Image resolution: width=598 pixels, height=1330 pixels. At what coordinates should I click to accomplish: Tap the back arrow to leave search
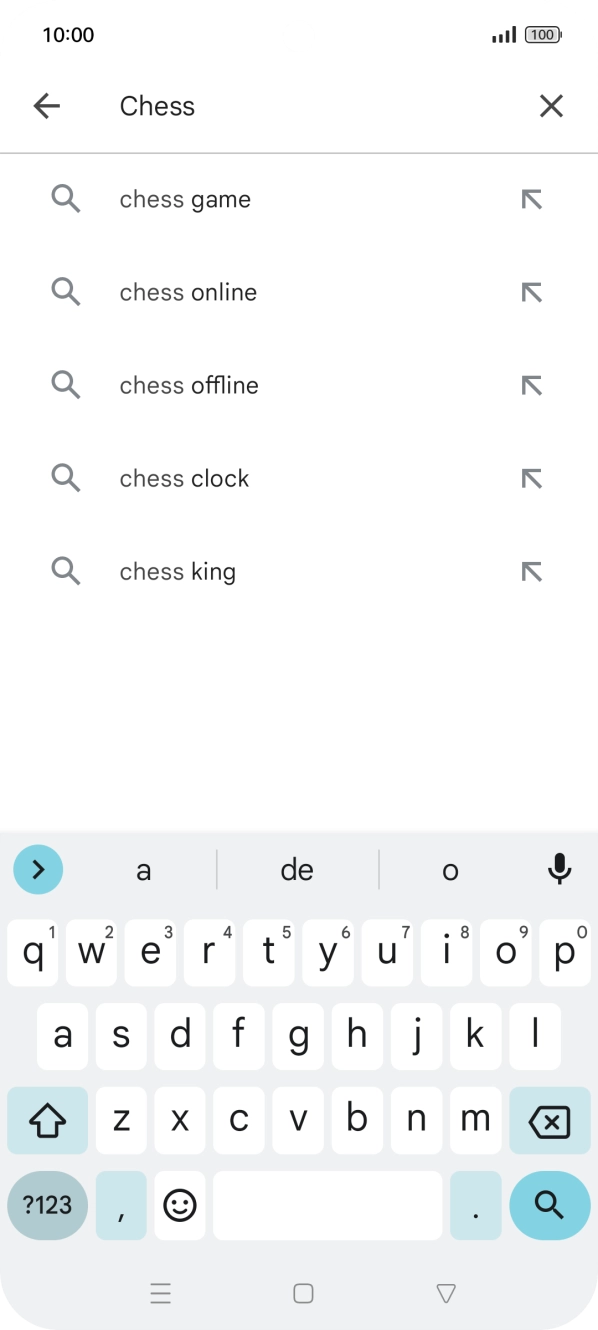coord(47,105)
